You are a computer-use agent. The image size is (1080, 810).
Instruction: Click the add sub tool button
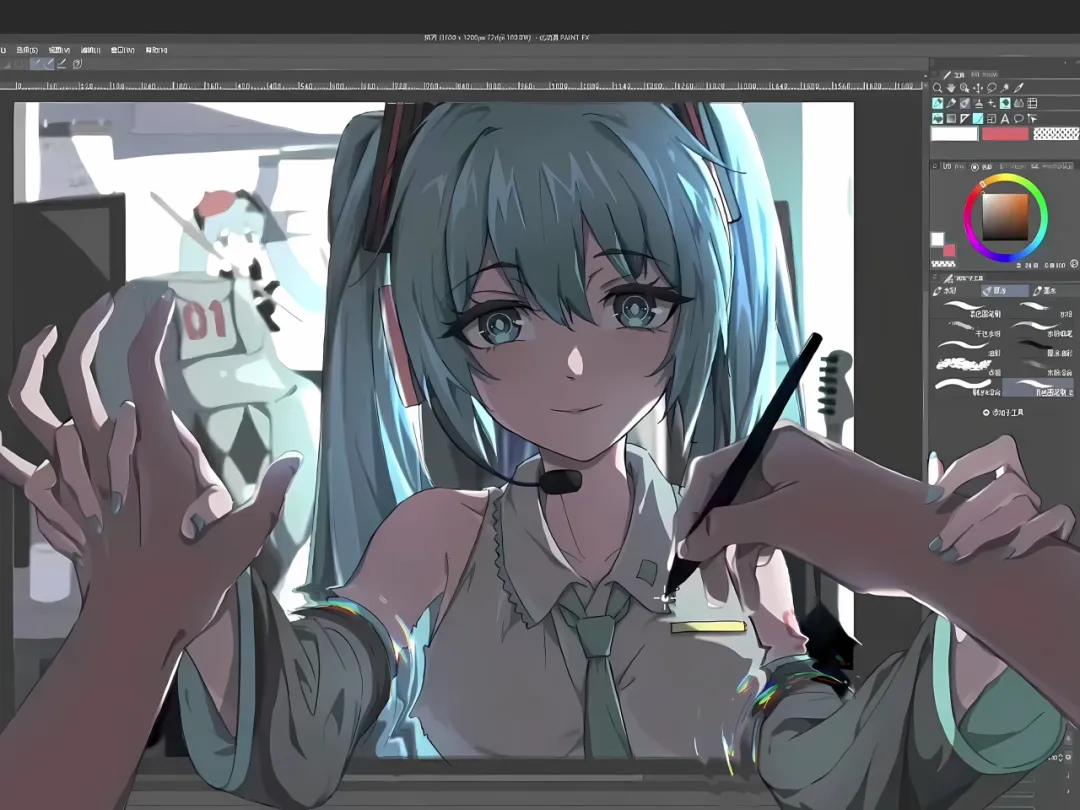(1004, 413)
